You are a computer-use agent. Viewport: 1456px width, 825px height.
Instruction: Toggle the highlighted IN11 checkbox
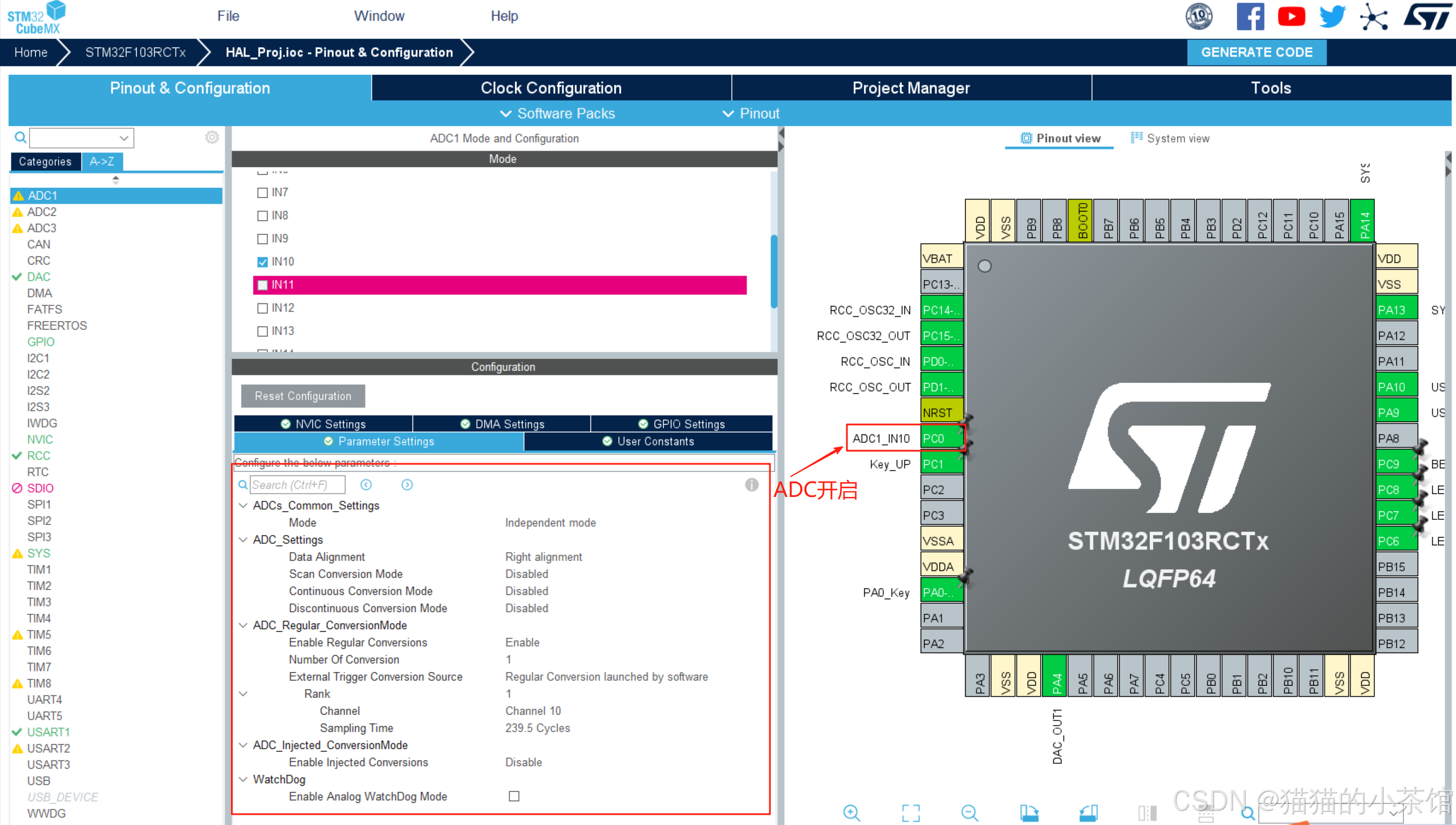pos(262,285)
